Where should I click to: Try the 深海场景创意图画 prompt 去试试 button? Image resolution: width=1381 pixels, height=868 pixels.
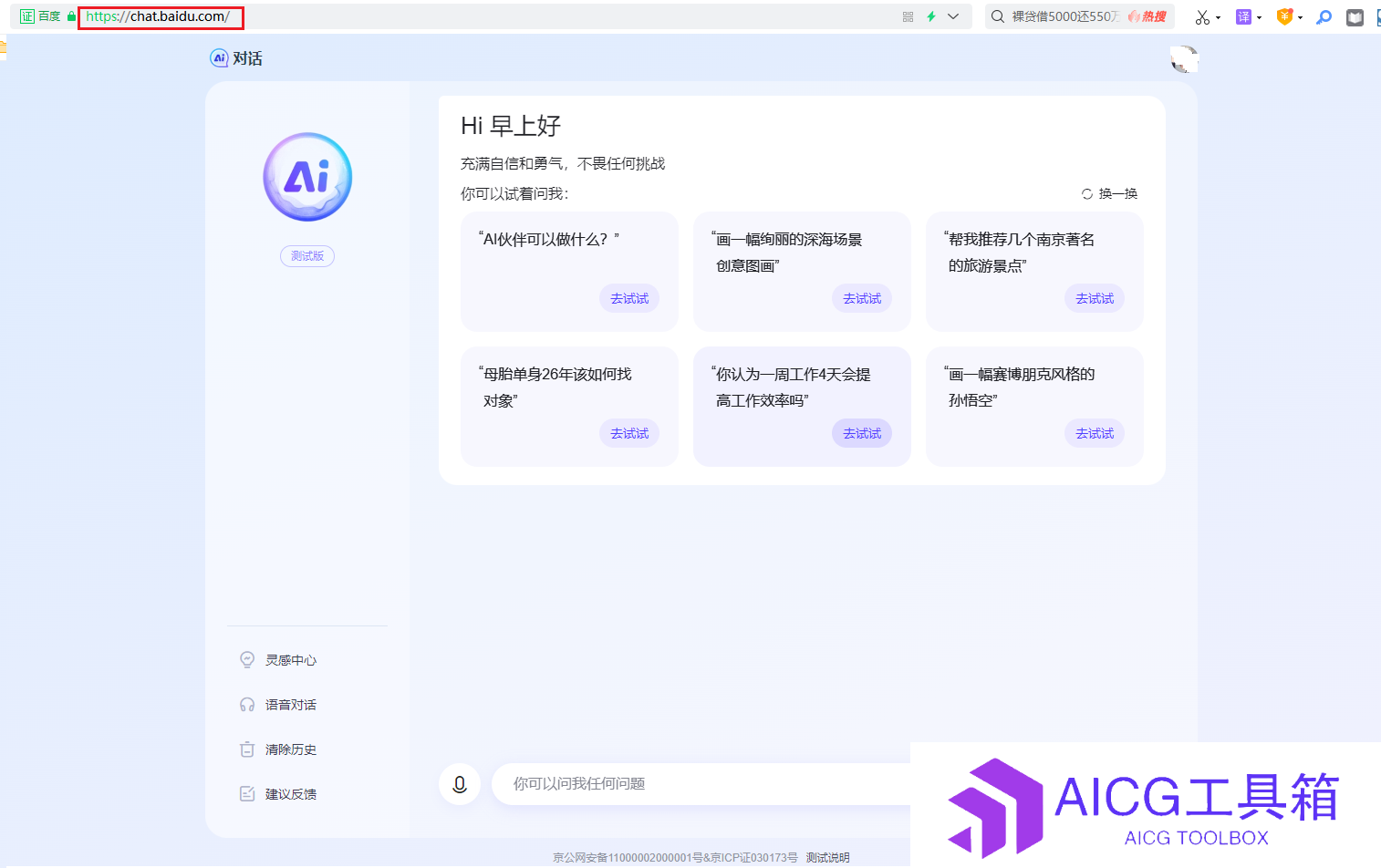pyautogui.click(x=862, y=298)
